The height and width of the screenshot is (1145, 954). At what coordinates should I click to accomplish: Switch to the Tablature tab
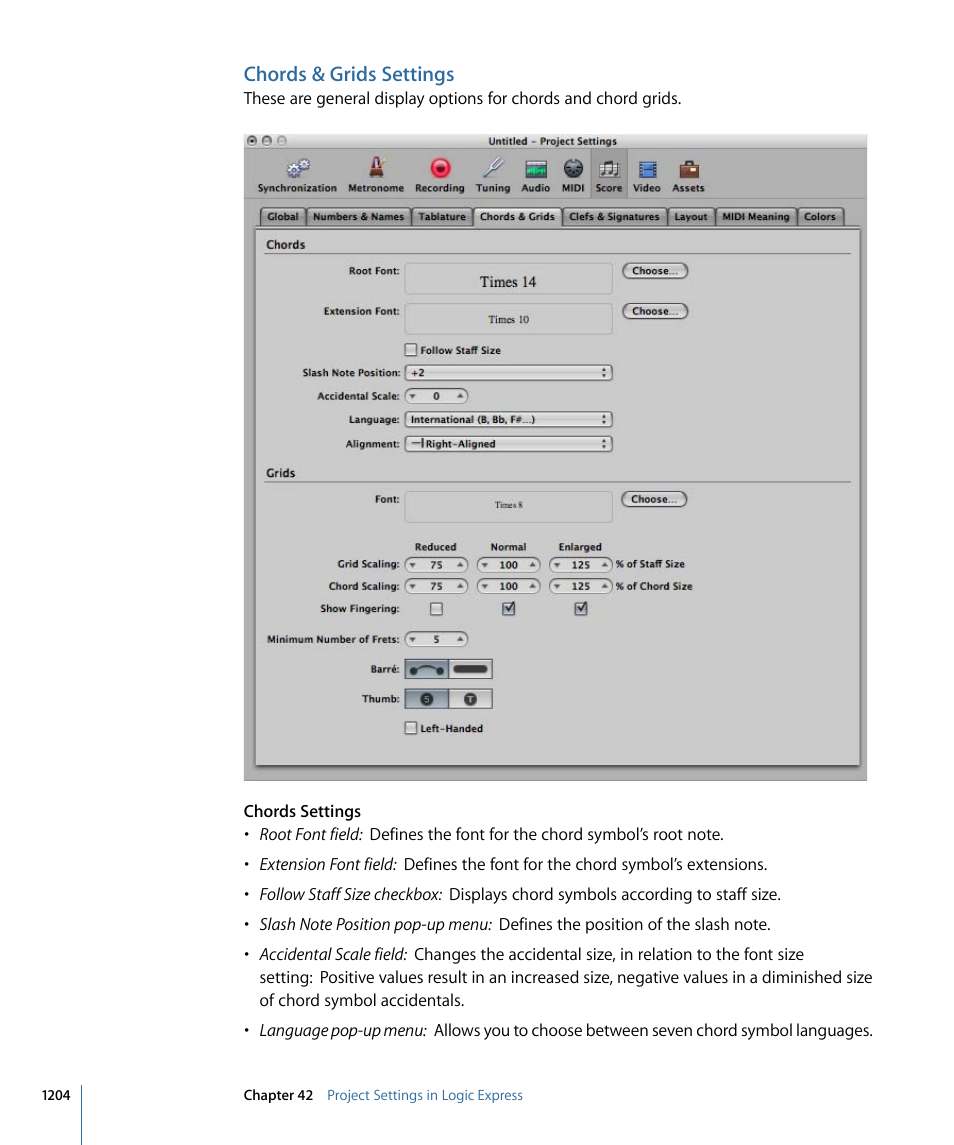coord(442,216)
